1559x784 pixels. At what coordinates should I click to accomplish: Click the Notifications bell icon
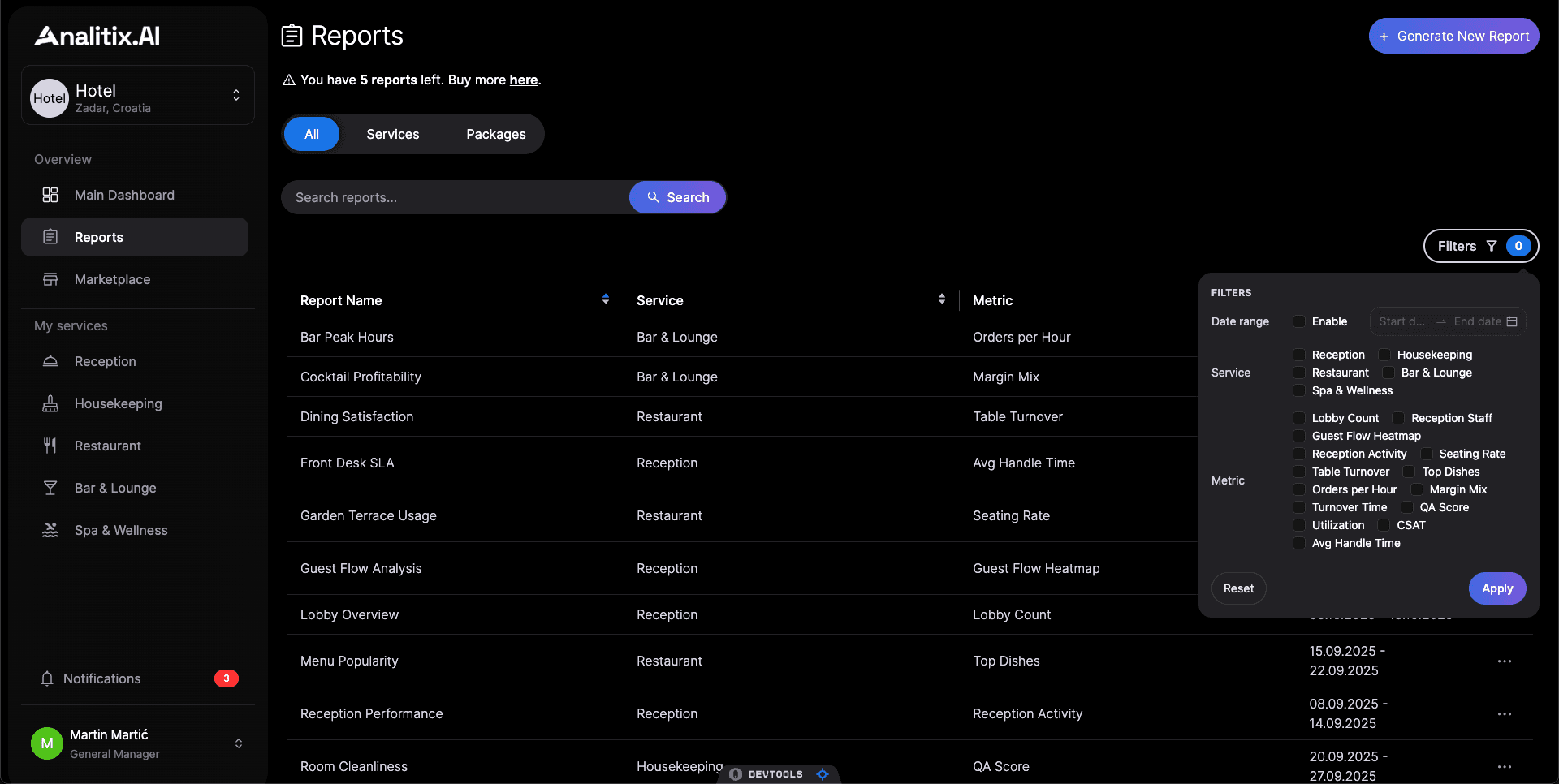click(x=47, y=678)
